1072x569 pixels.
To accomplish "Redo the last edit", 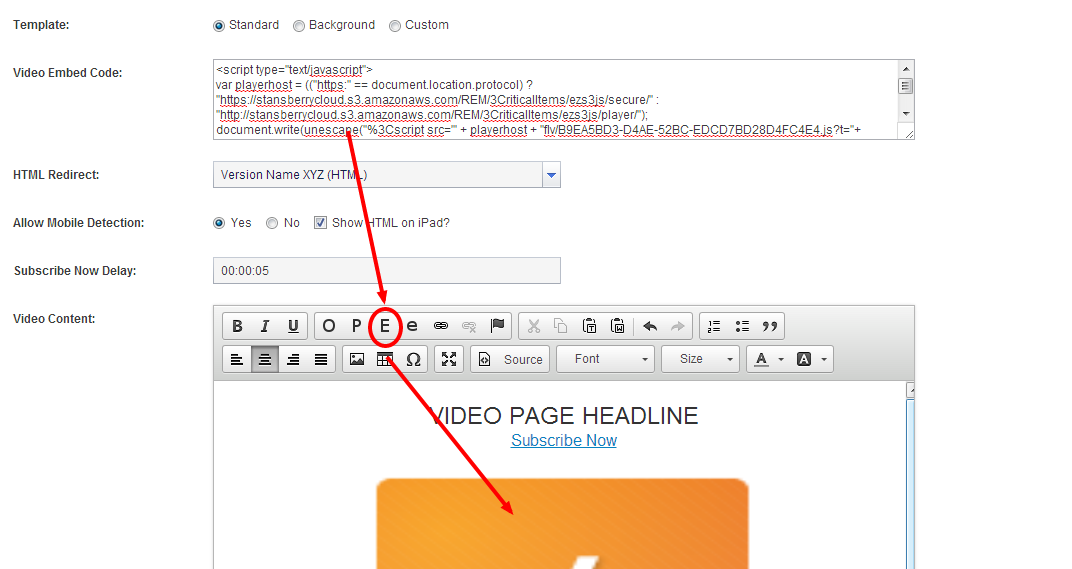I will click(678, 326).
